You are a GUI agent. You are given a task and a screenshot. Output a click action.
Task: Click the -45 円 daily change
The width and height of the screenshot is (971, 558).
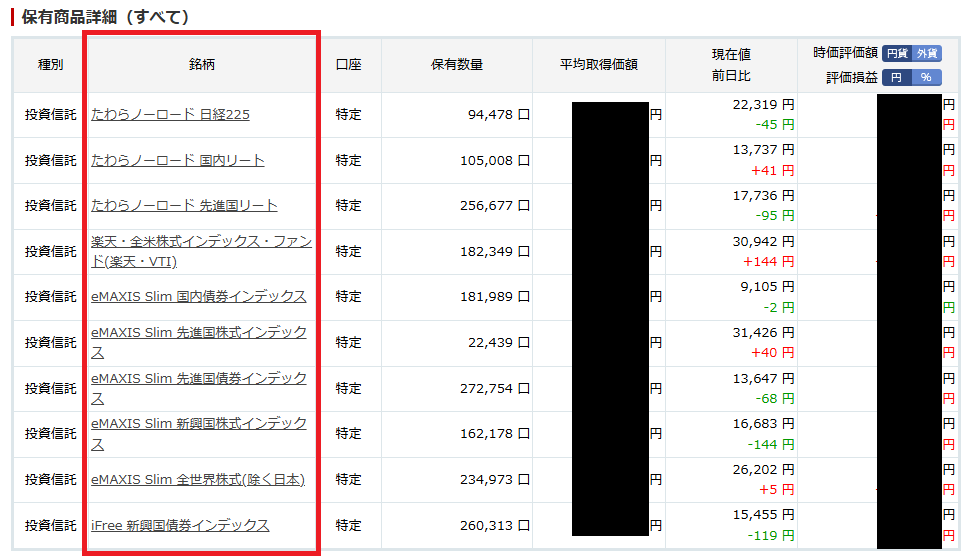pos(775,124)
